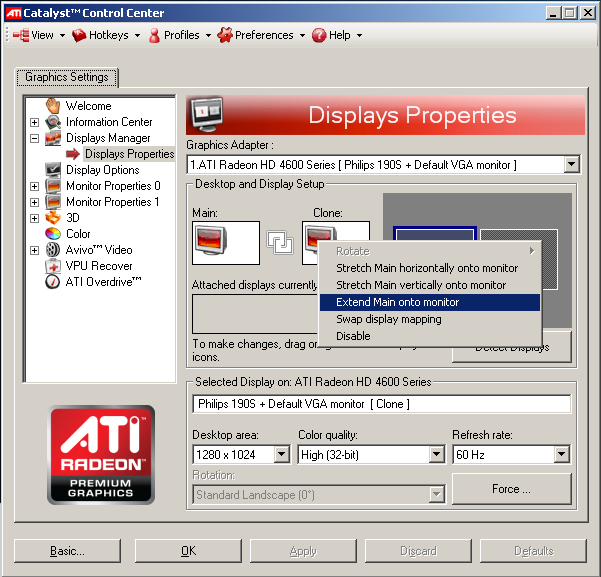
Task: Select the Graphics Settings tab
Action: 67,77
